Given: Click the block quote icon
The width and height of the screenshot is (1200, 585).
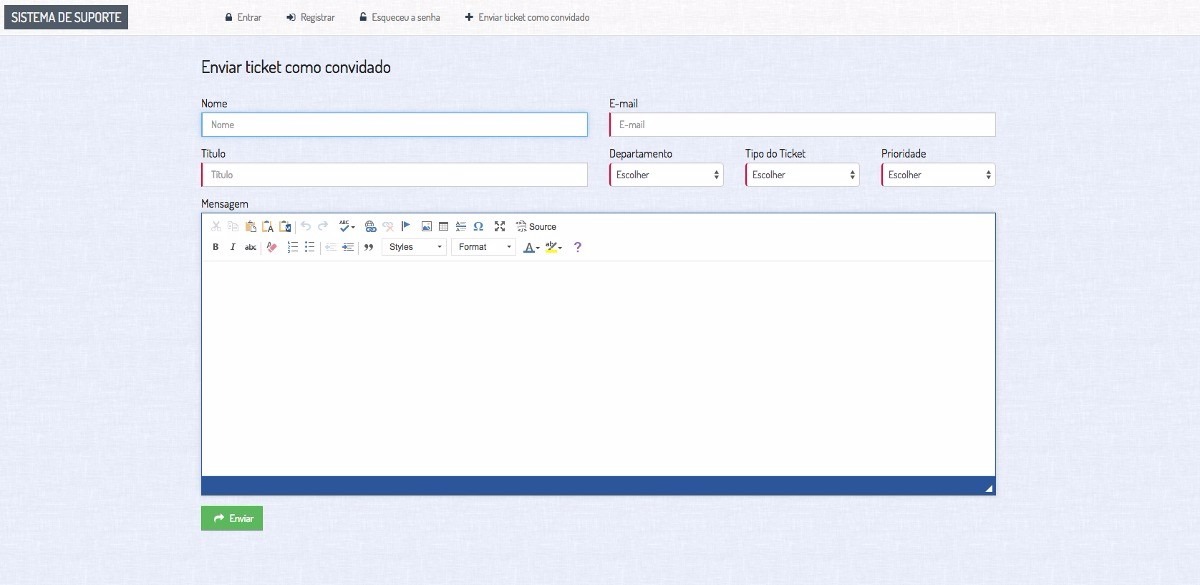Looking at the screenshot, I should (x=368, y=247).
